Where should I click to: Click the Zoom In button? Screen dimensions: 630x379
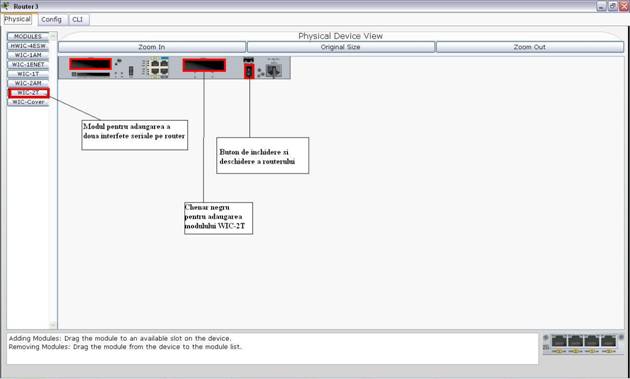[x=152, y=47]
